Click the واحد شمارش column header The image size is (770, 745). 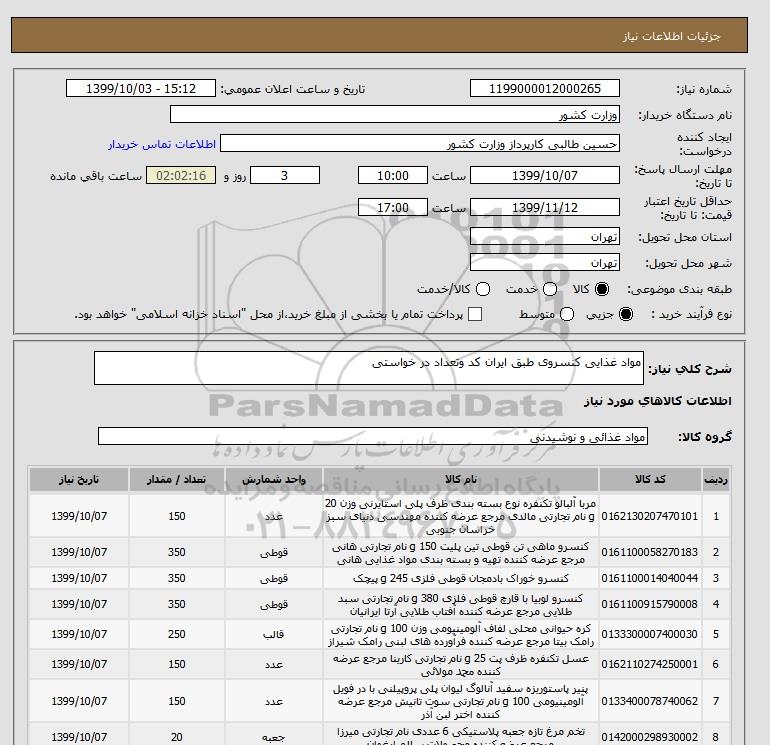click(274, 480)
